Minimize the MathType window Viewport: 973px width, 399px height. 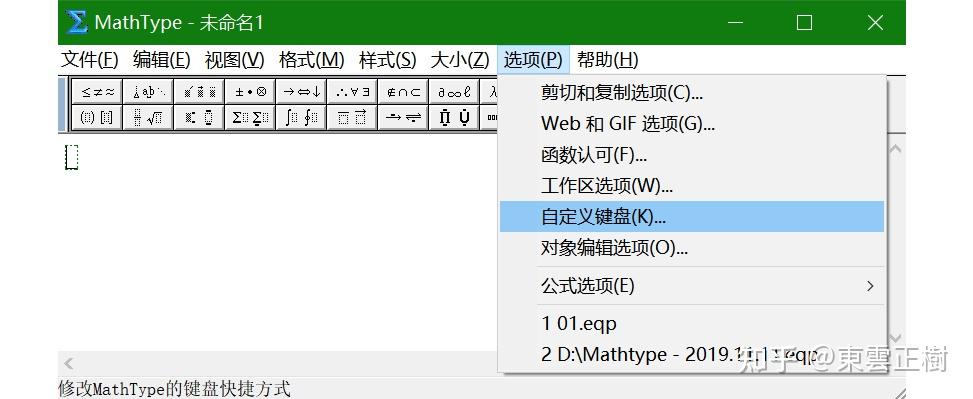pos(735,22)
